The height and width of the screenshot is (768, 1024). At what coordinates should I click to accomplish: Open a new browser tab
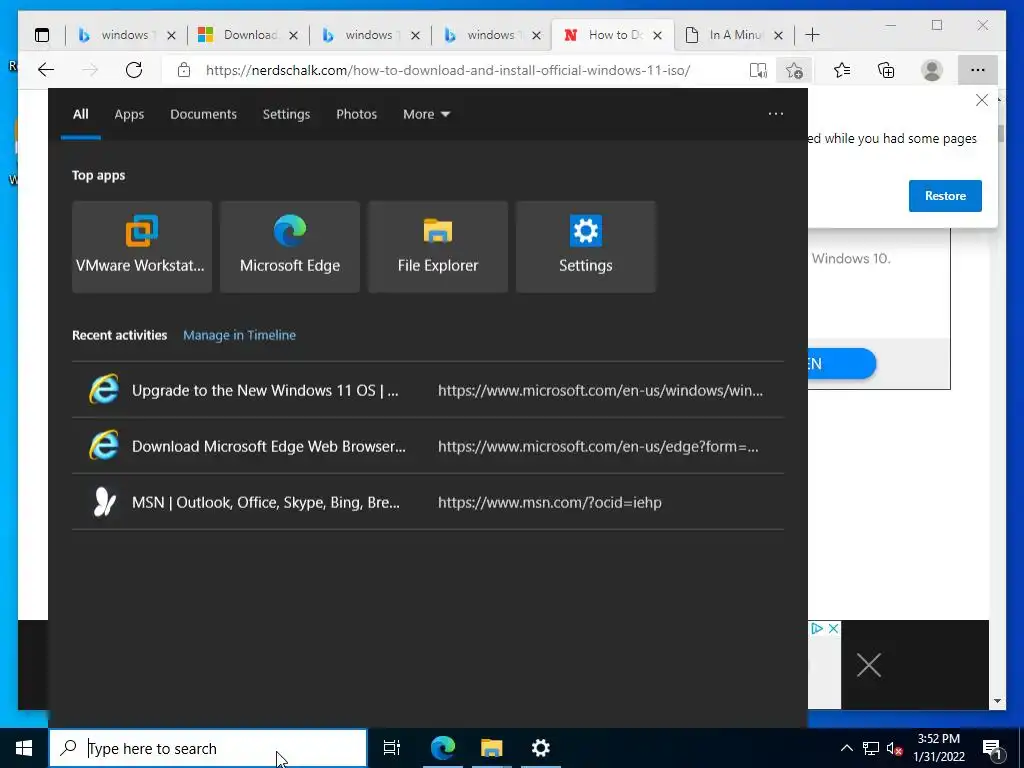[812, 35]
